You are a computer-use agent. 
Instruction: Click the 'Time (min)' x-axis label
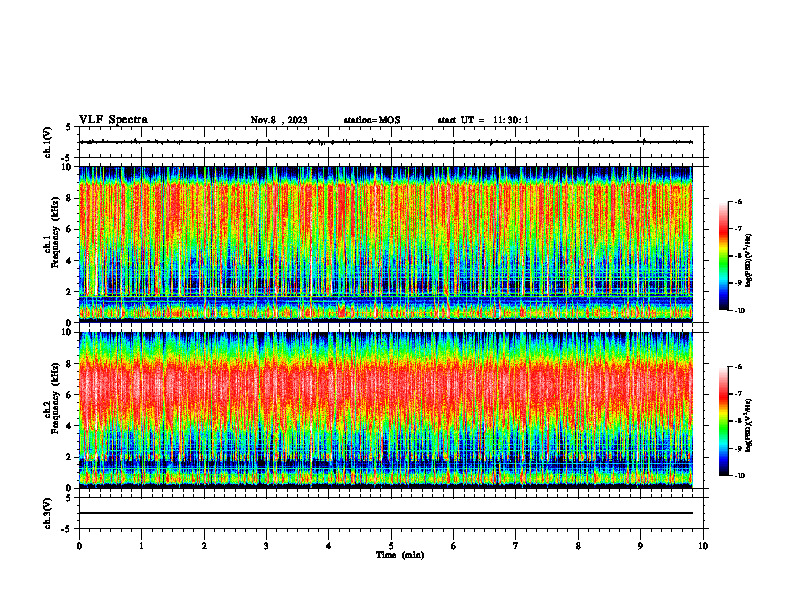coord(400,555)
